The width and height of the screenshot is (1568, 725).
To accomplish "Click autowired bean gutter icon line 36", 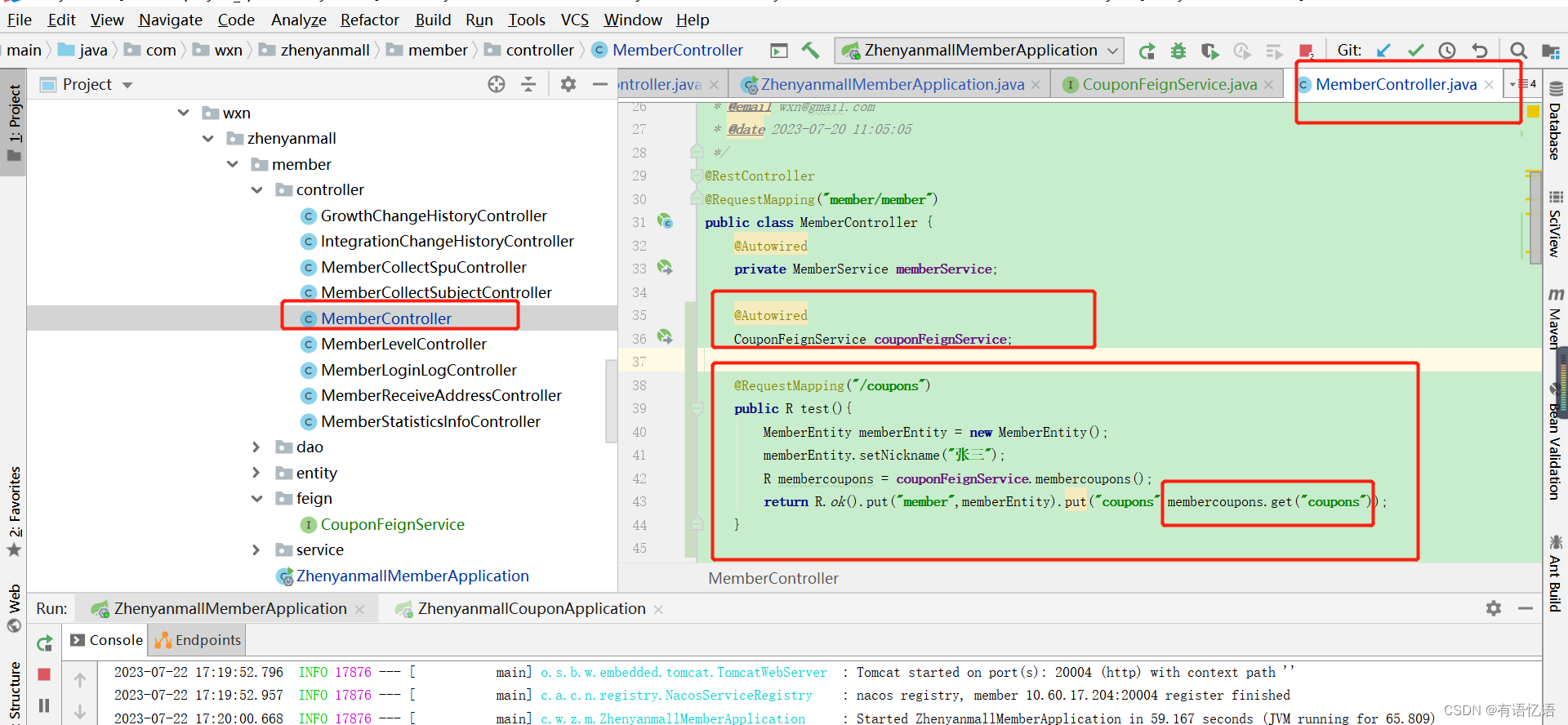I will 666,337.
